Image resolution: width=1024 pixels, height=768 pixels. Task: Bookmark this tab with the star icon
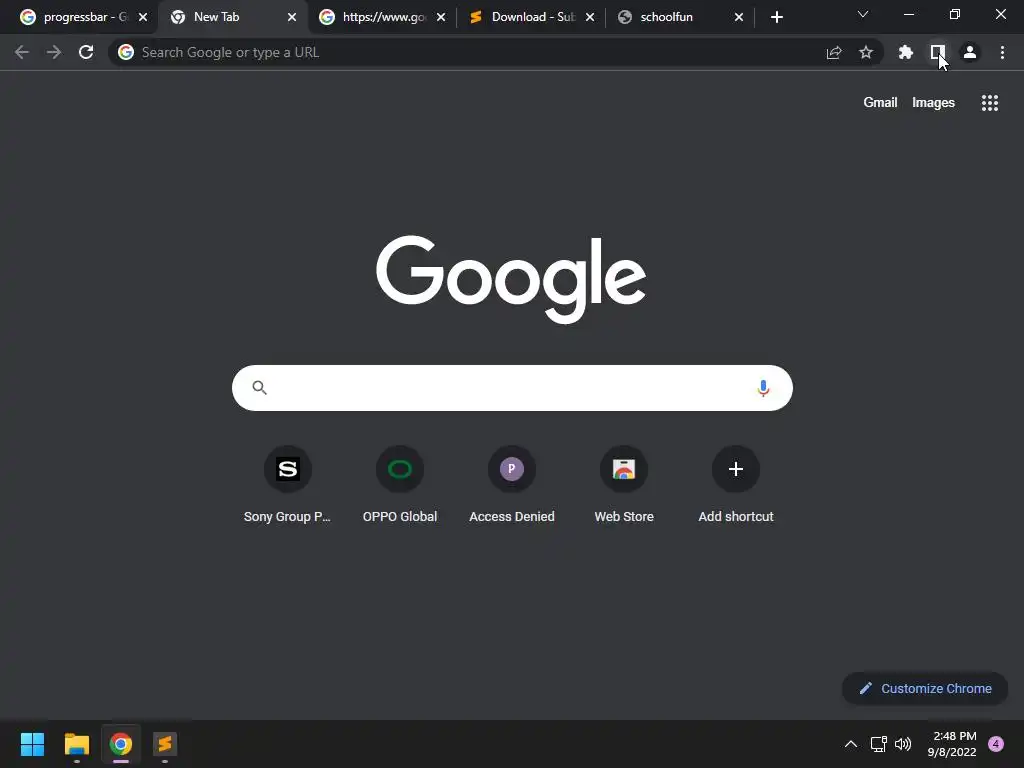[x=866, y=52]
